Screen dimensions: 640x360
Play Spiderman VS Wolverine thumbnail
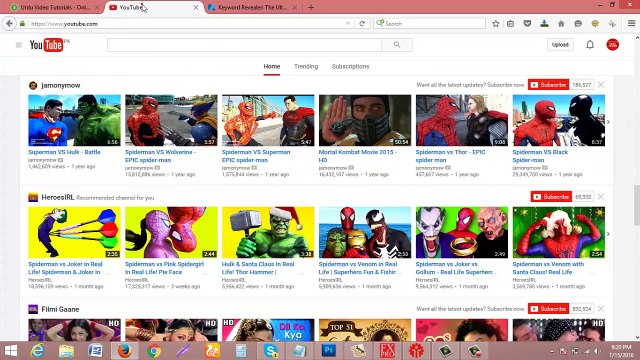point(171,120)
